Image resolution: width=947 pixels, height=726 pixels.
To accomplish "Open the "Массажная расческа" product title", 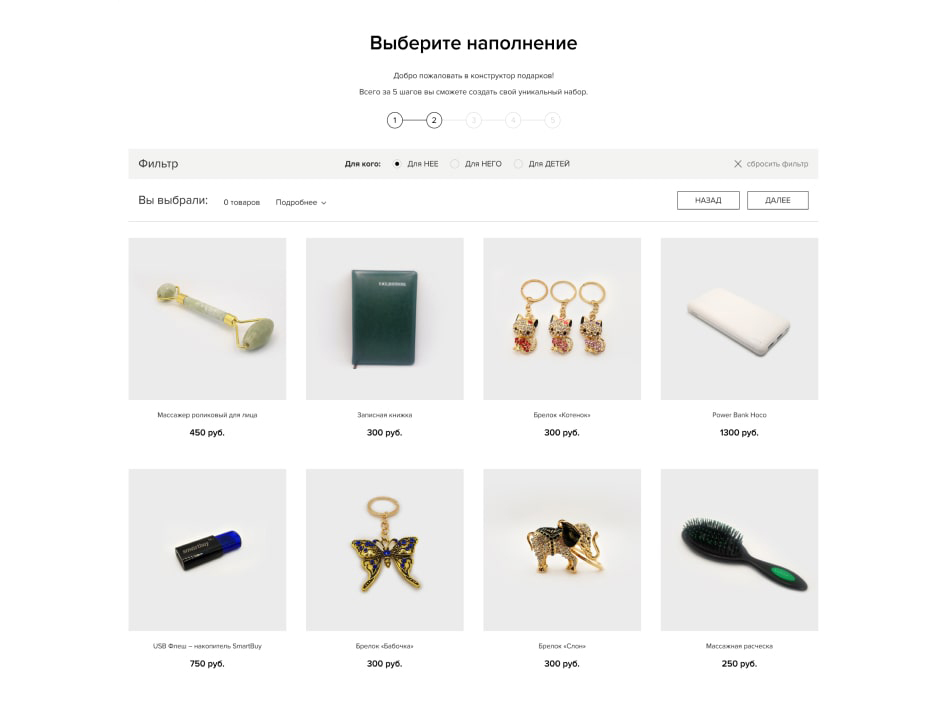I will (739, 646).
